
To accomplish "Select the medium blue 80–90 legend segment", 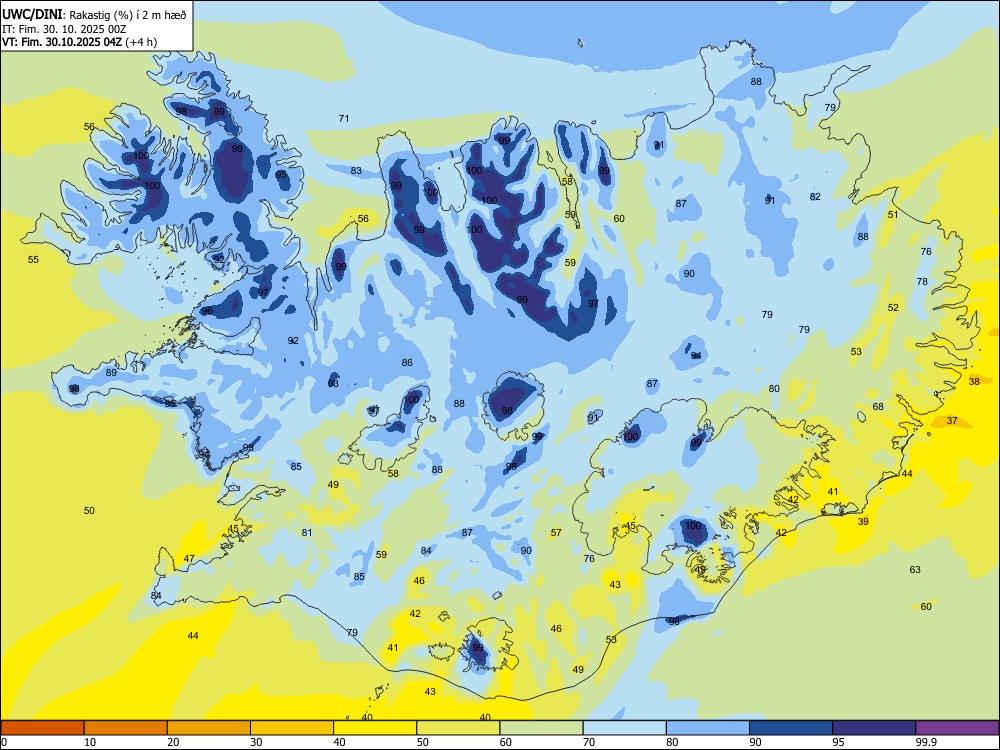I will [708, 728].
